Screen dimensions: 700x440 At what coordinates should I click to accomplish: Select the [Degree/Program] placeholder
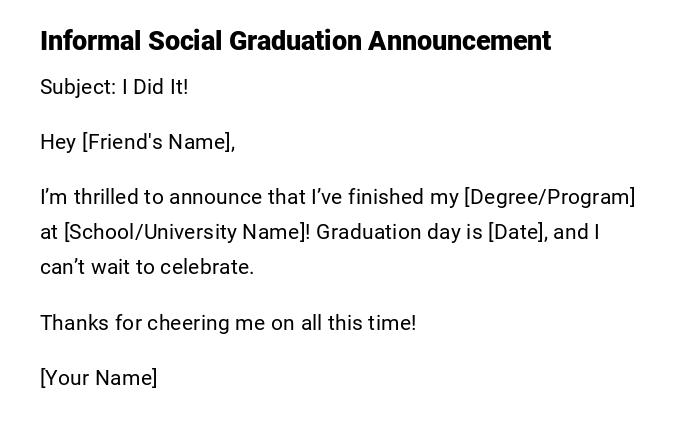(x=549, y=197)
